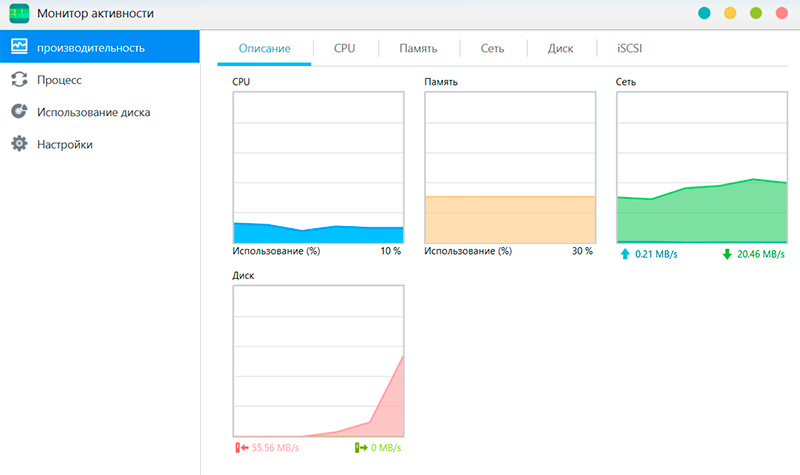Select the Описание overview tab

(264, 48)
